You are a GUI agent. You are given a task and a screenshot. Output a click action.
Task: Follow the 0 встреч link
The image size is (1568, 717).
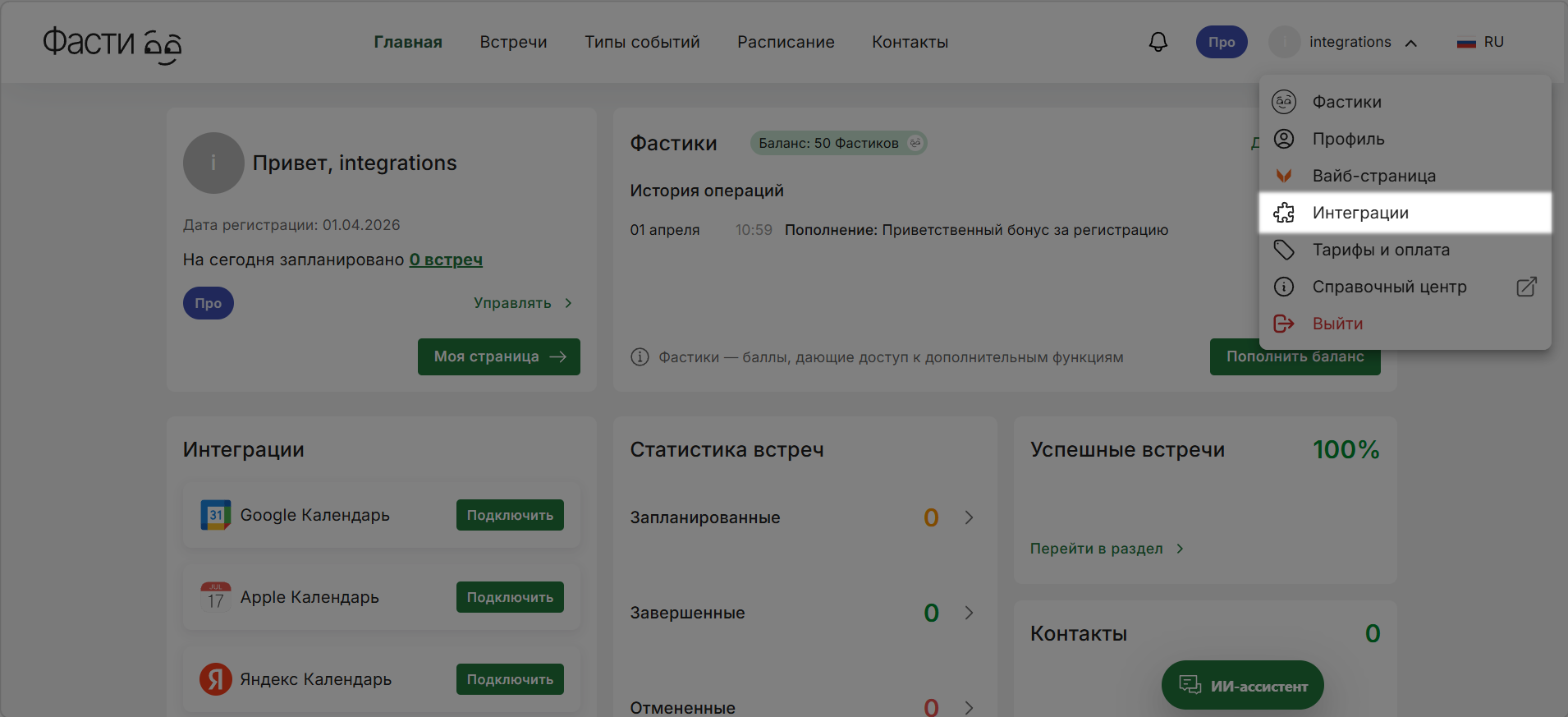pyautogui.click(x=446, y=260)
